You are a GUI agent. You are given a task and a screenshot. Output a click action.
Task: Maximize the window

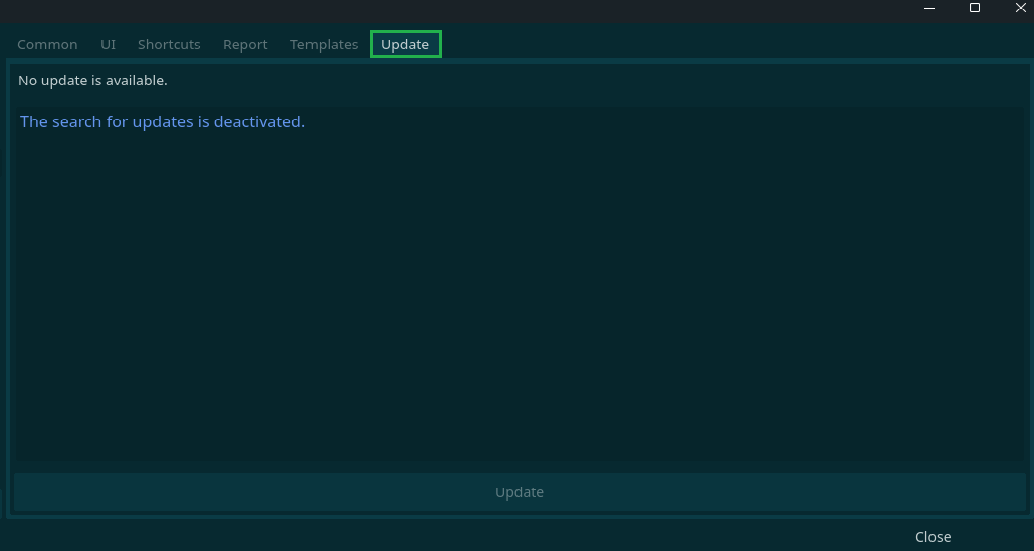975,8
